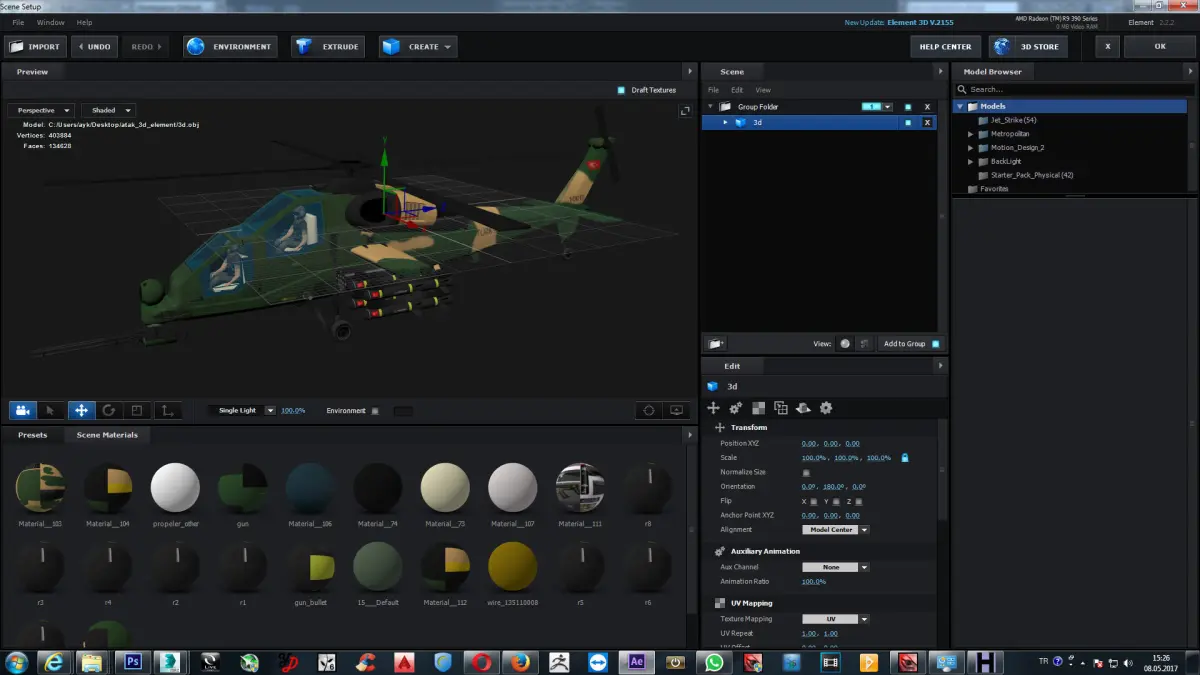Click the EXTRUDE button
Image resolution: width=1200 pixels, height=675 pixels.
point(328,47)
